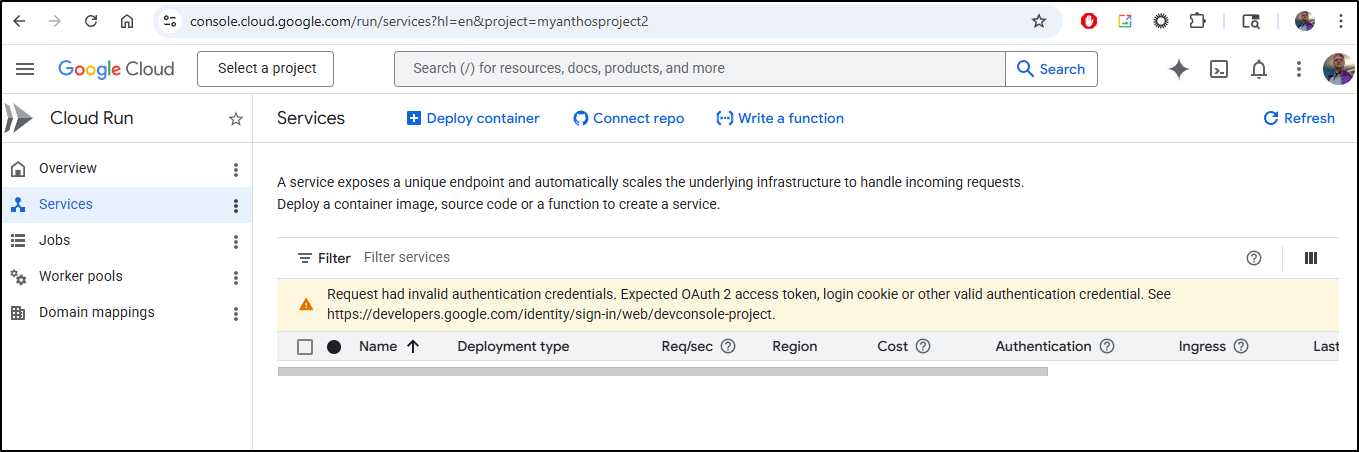This screenshot has height=452, width=1359.
Task: Toggle the select-all services checkbox
Action: [305, 347]
